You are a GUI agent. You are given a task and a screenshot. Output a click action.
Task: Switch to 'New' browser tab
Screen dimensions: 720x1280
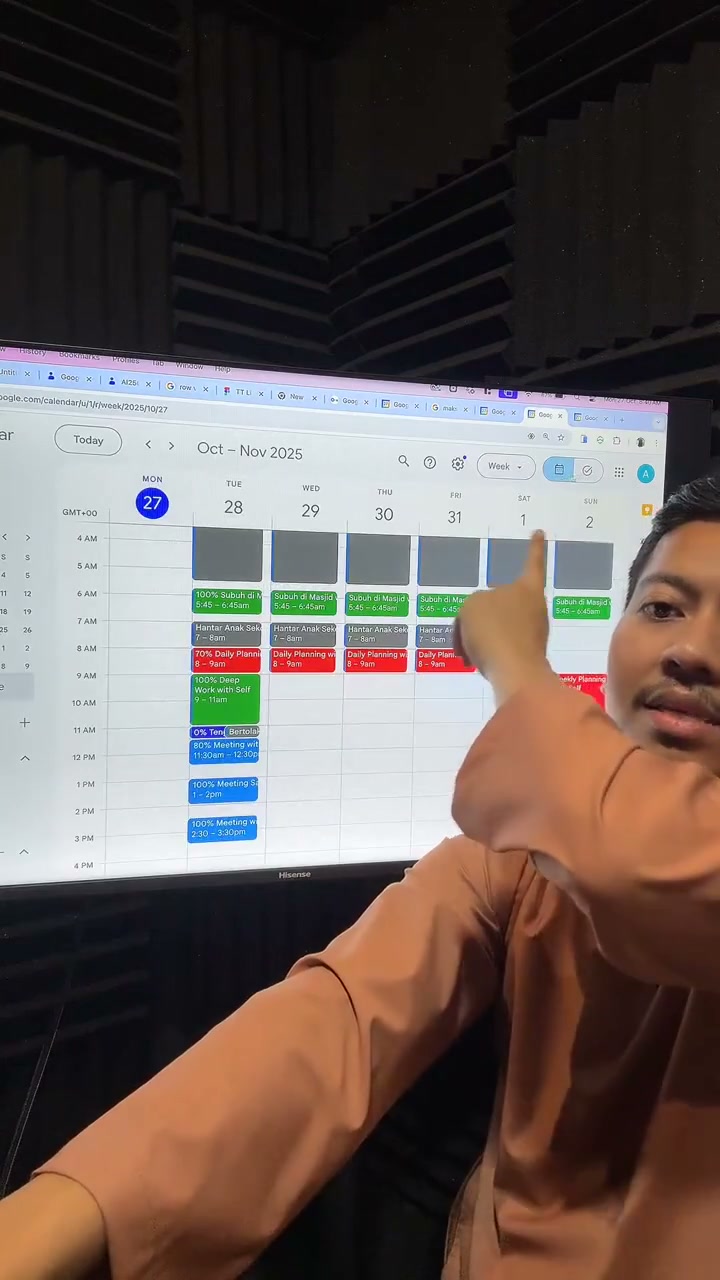(x=296, y=396)
